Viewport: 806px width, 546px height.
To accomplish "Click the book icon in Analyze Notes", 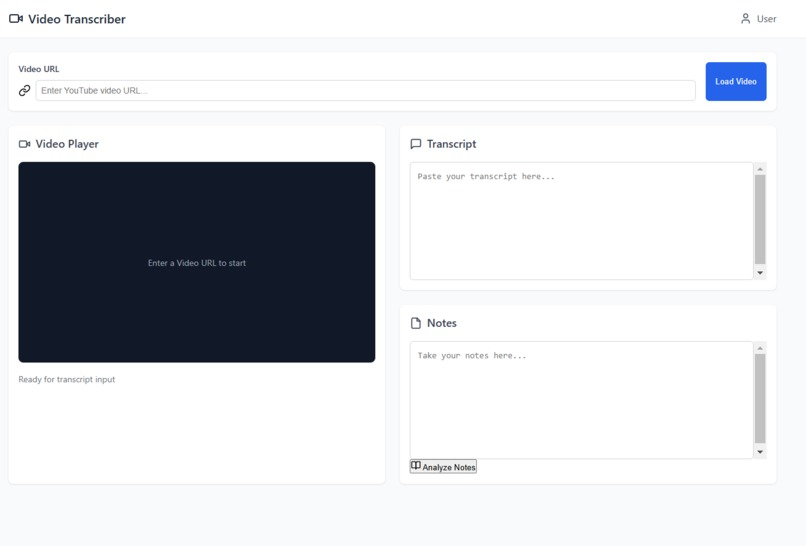I will (x=416, y=466).
